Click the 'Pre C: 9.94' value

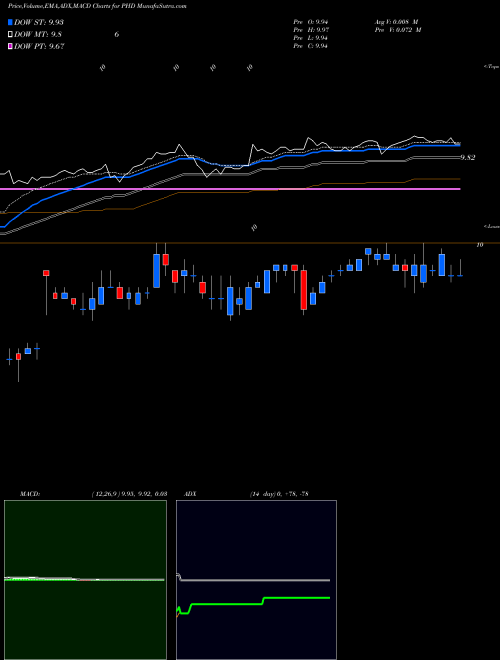311,46
